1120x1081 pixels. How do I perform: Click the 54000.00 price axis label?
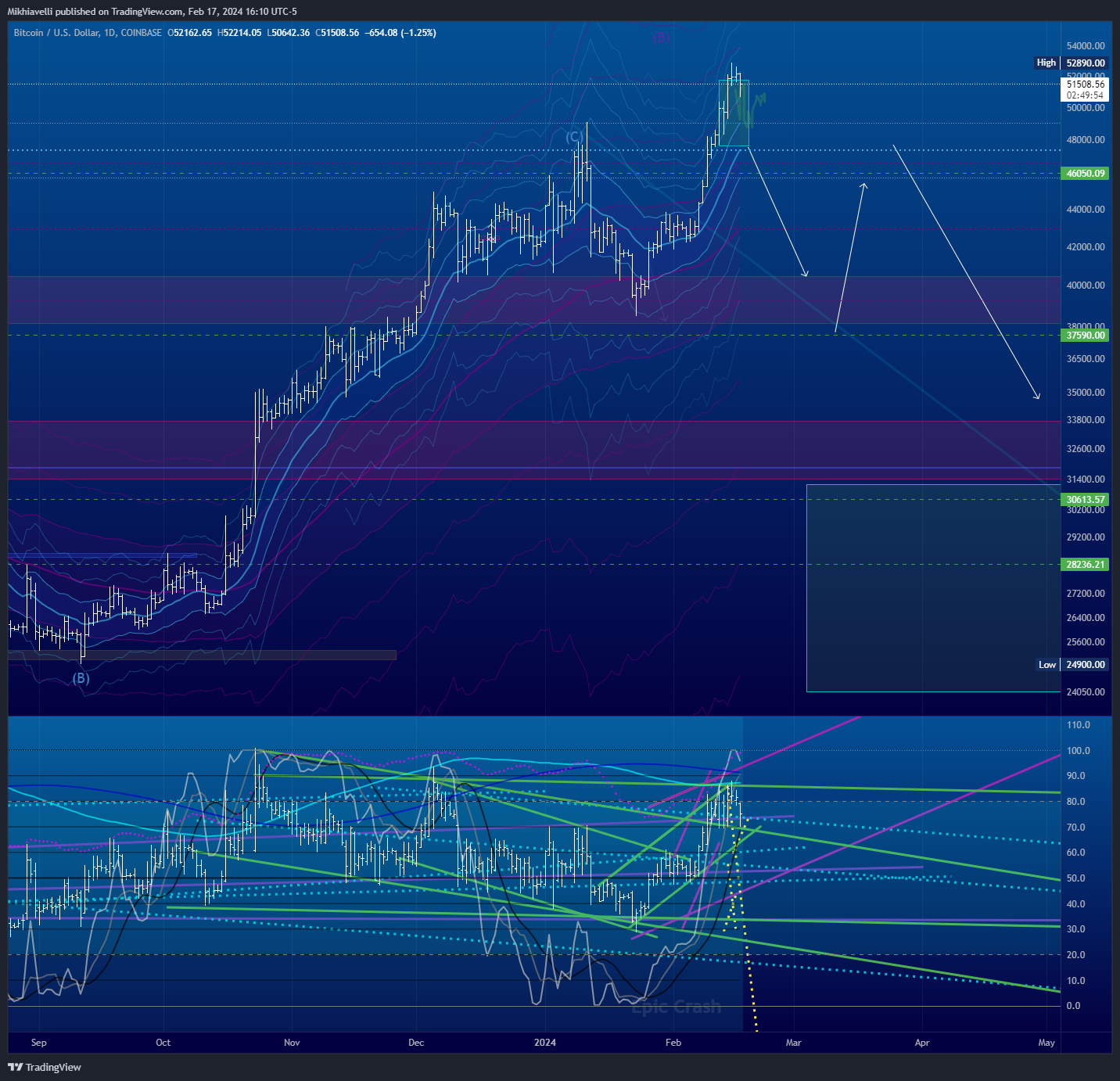(1086, 46)
